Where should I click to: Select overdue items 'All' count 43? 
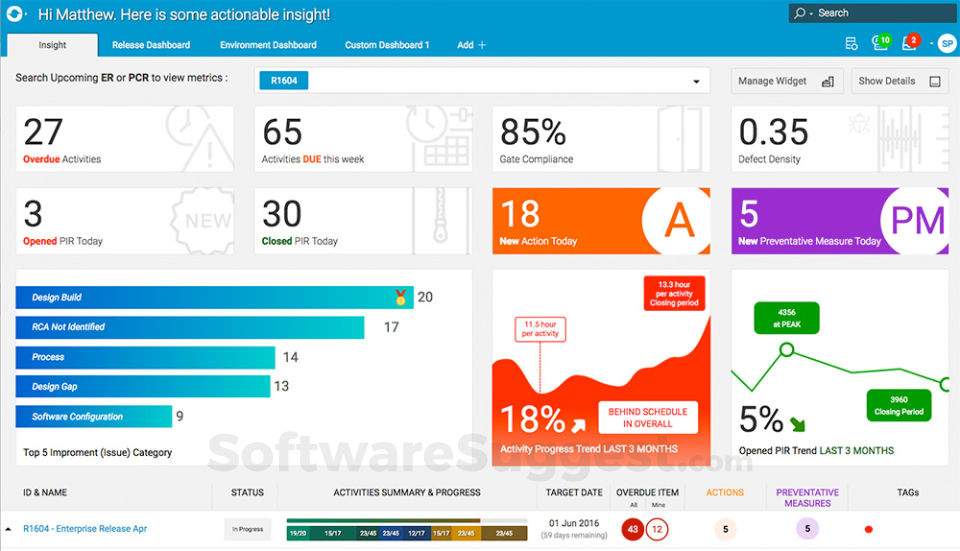coord(632,529)
